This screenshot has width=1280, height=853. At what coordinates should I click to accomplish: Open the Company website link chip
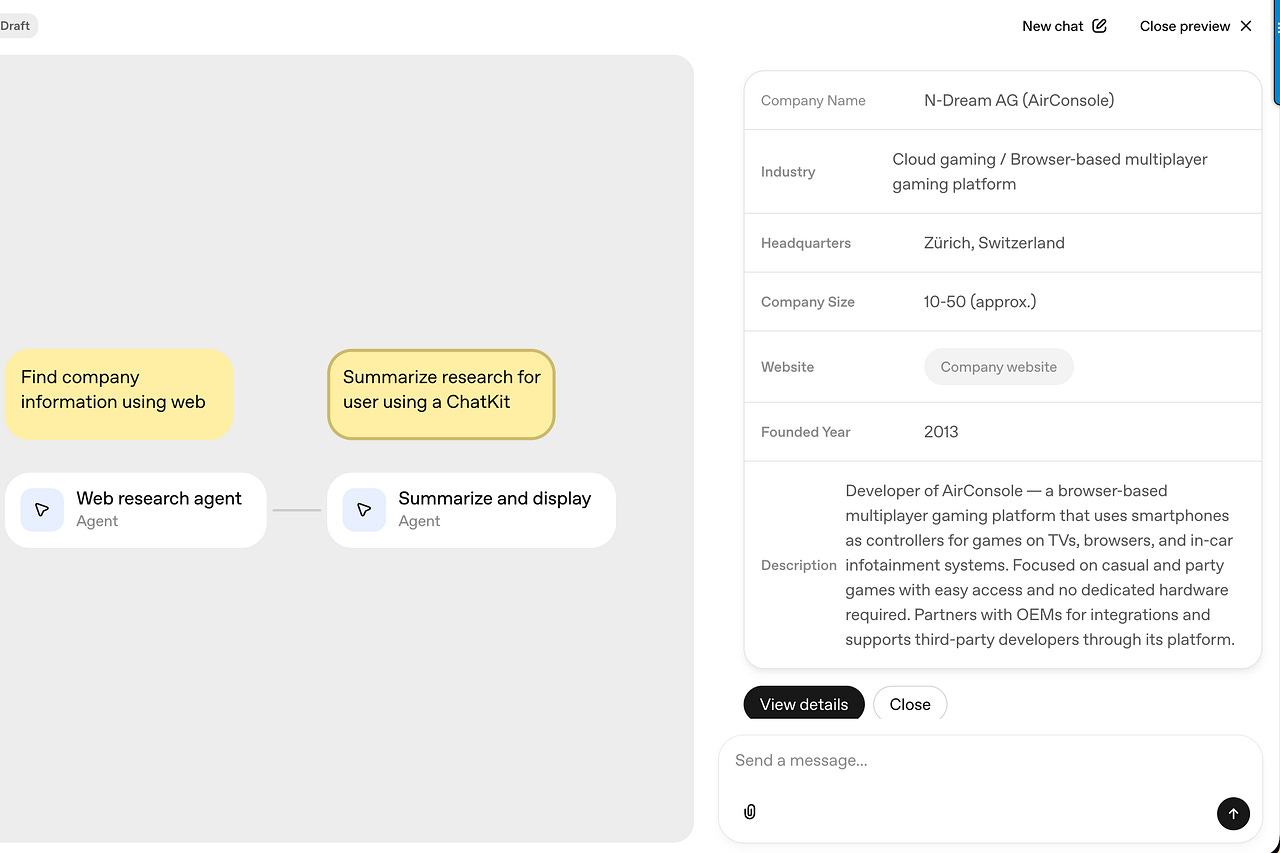998,367
